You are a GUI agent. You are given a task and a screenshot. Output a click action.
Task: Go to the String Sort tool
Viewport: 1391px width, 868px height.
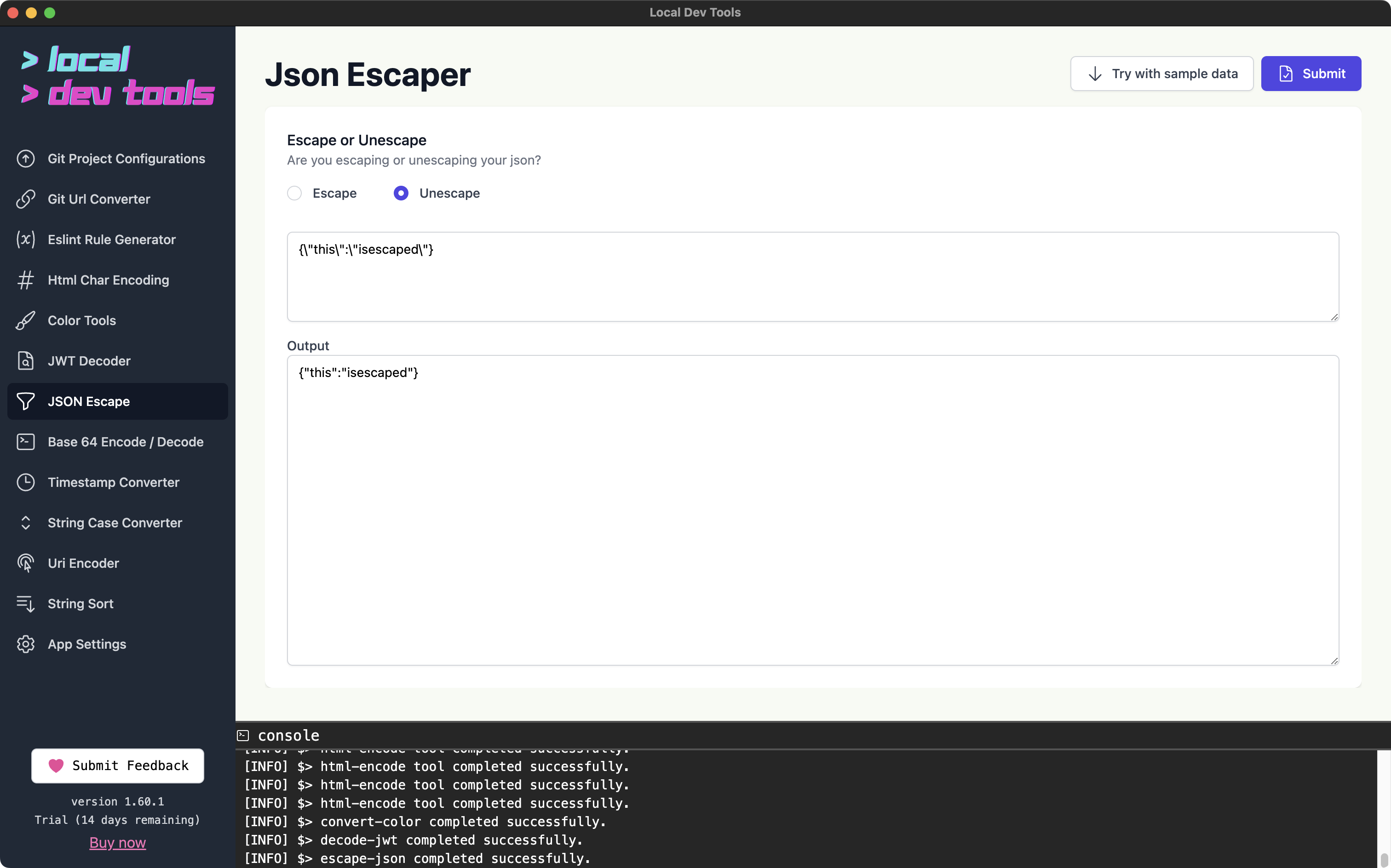118,604
